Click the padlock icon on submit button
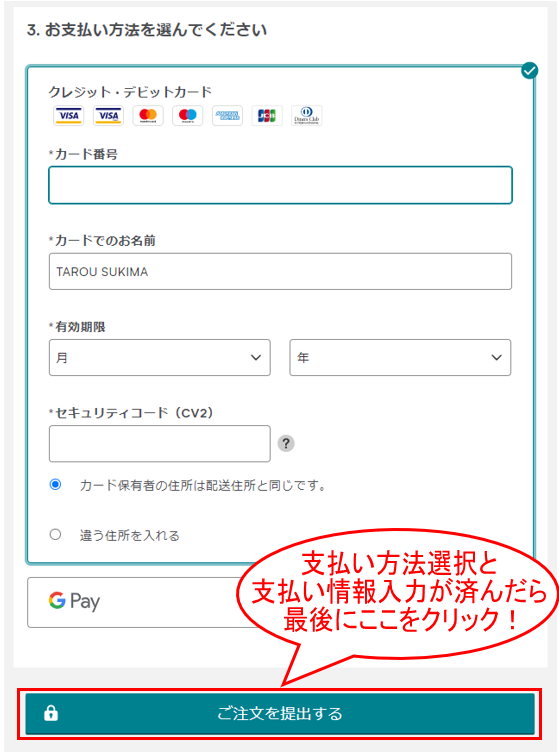The height and width of the screenshot is (755, 559). [51, 713]
